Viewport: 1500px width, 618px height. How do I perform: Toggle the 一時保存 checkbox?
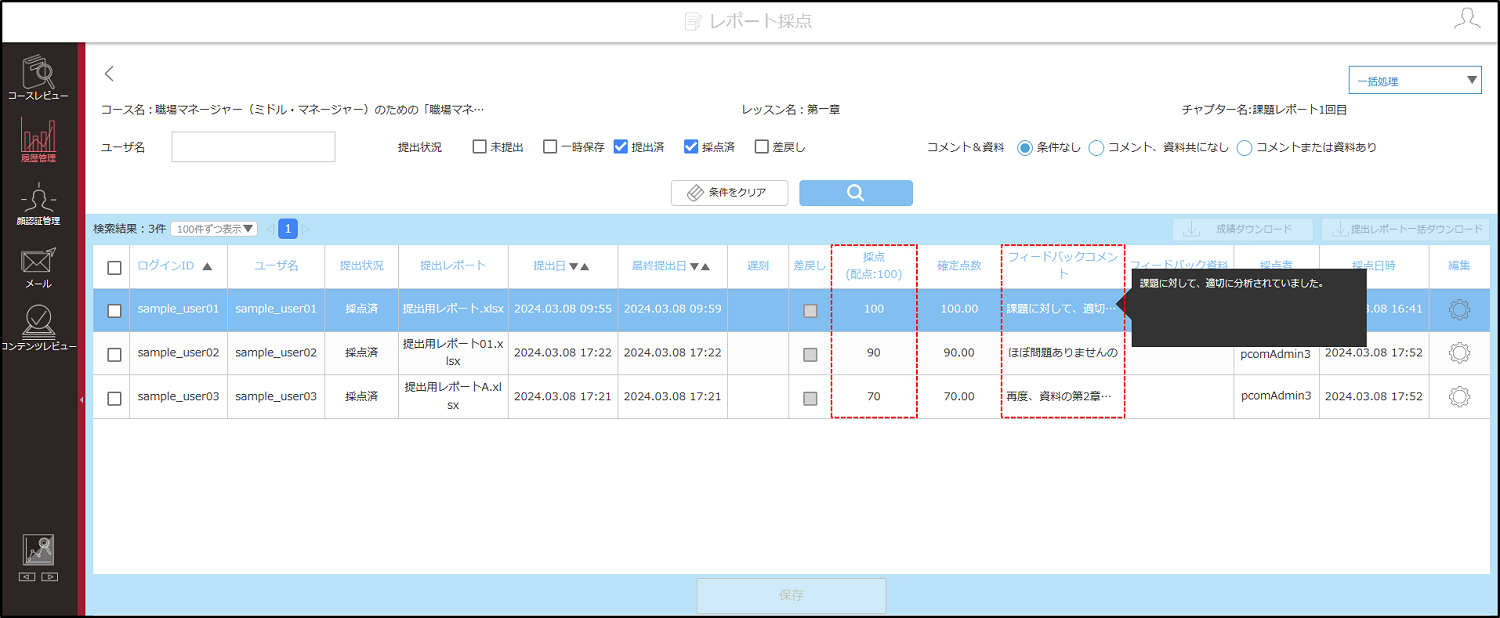pos(550,147)
